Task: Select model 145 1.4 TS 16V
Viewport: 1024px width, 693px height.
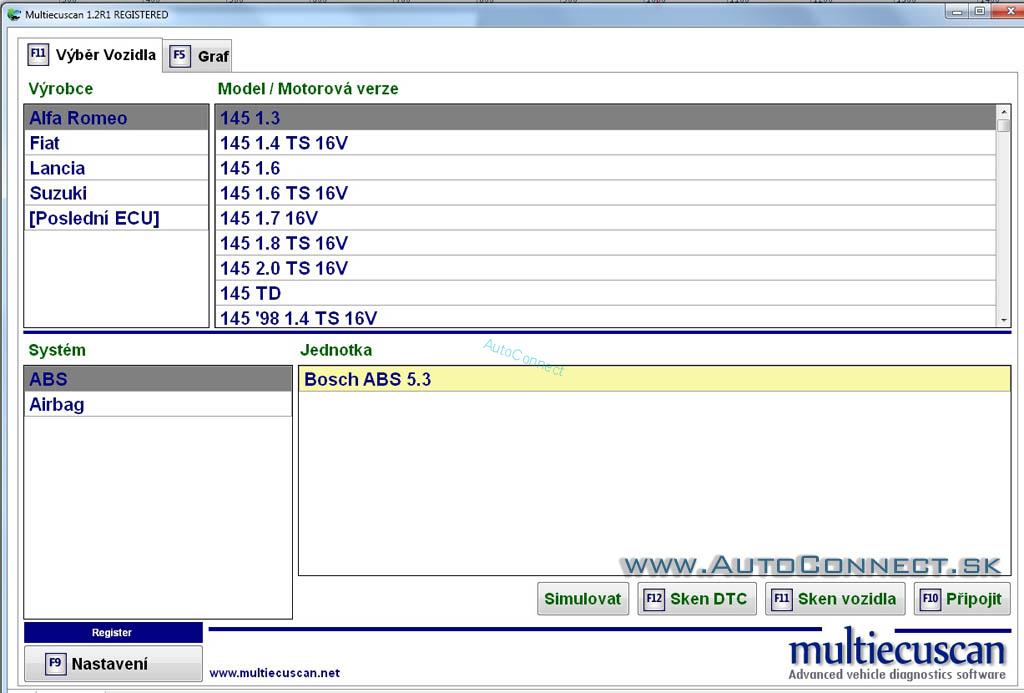Action: point(605,142)
